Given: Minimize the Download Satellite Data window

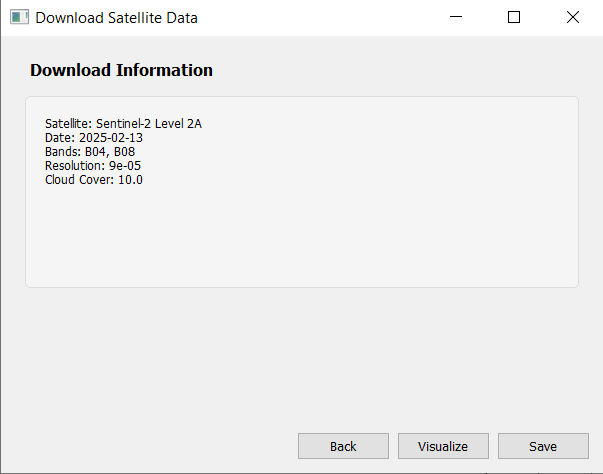Looking at the screenshot, I should [x=456, y=17].
